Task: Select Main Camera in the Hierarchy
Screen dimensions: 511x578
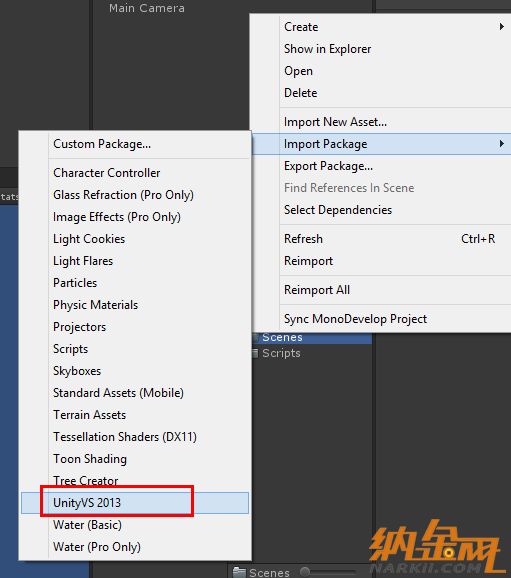Action: tap(147, 8)
